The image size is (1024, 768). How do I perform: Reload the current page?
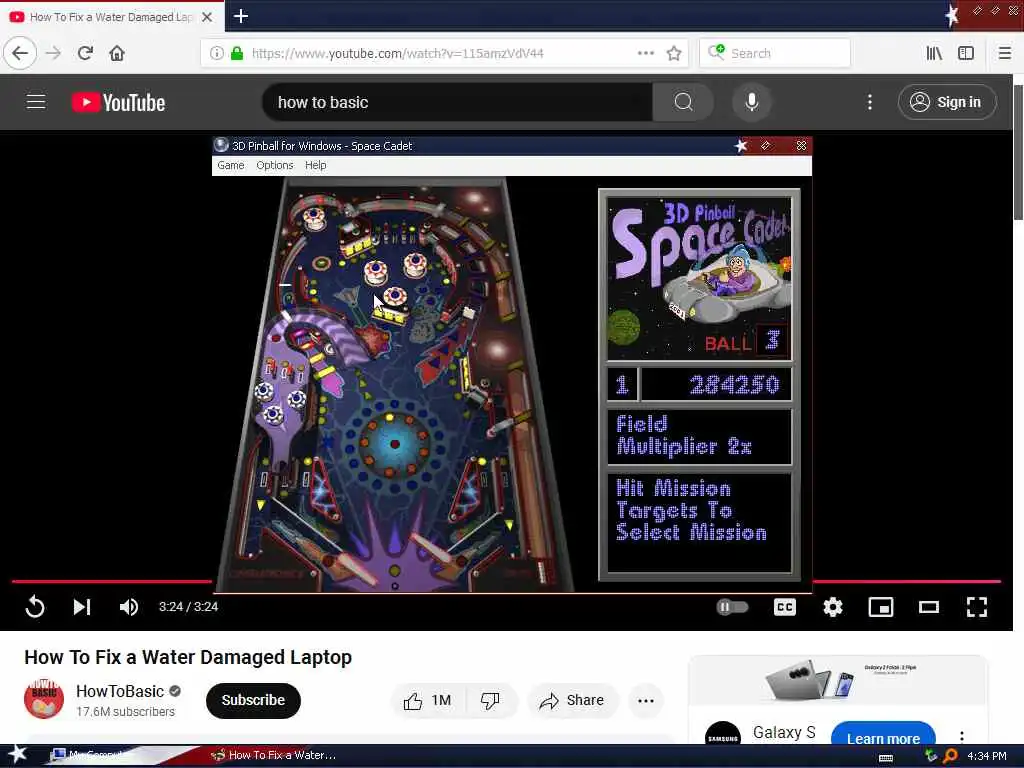click(x=85, y=53)
